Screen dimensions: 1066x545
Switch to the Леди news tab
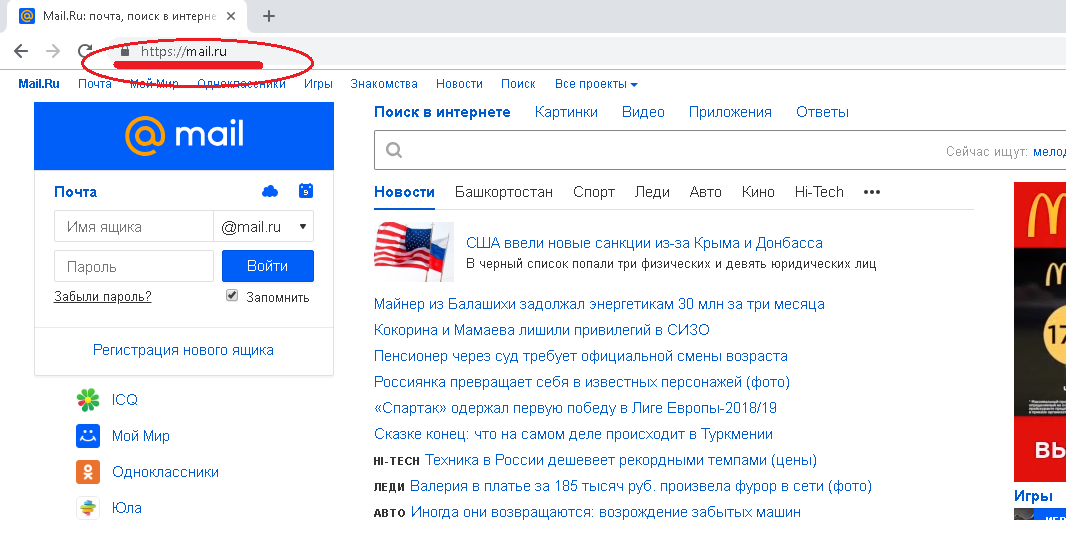pyautogui.click(x=652, y=192)
